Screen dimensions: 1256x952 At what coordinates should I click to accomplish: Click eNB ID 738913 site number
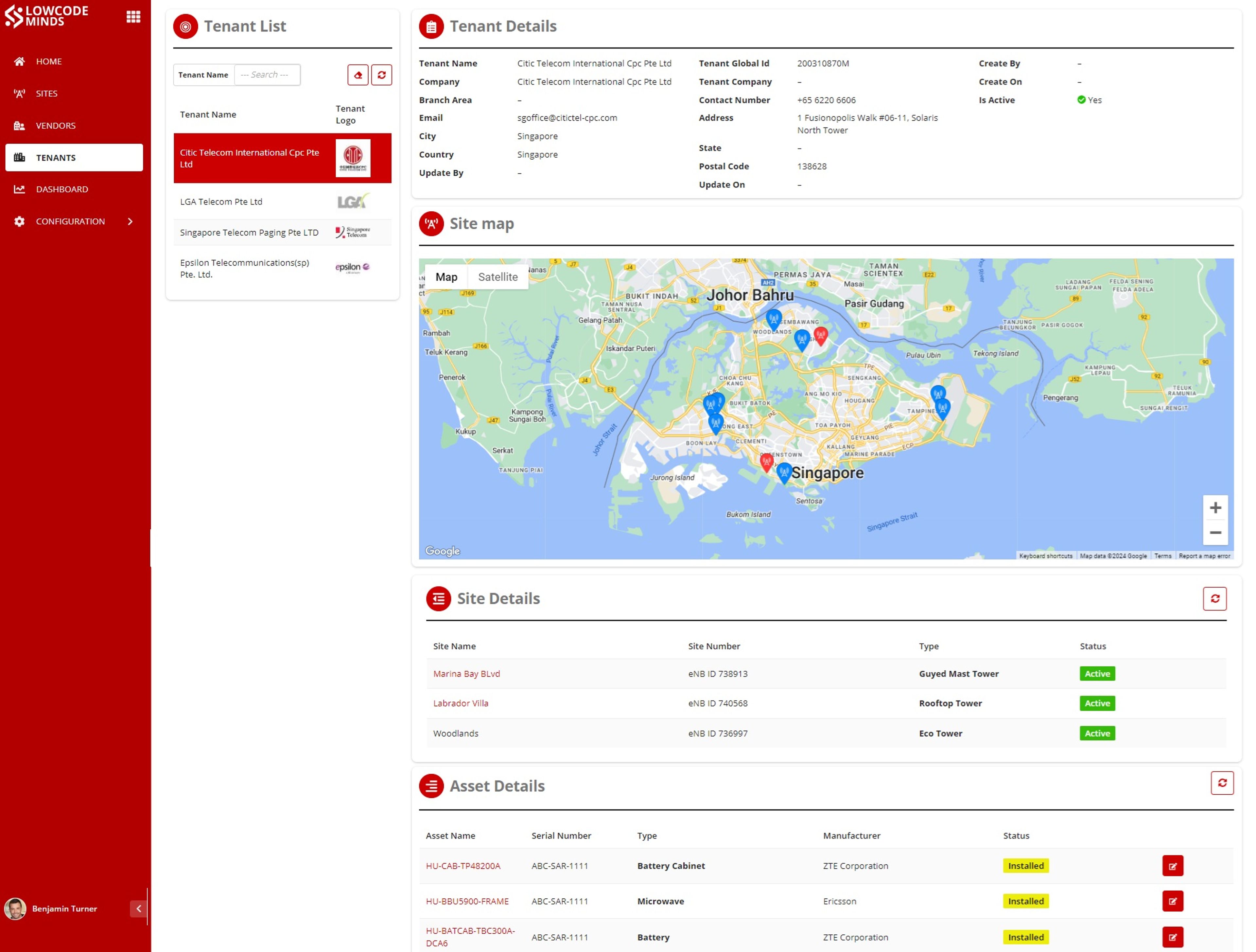coord(718,674)
